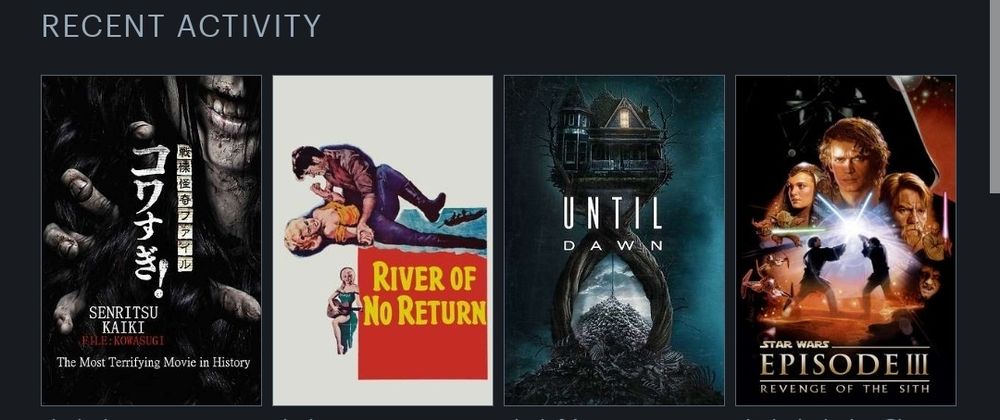This screenshot has height=420, width=1000.
Task: Open the Senritsu Kaiki File Kowasugi poster
Action: click(151, 240)
